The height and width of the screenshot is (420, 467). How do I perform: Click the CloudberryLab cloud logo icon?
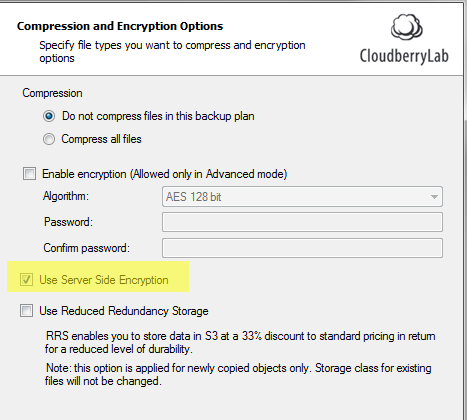pyautogui.click(x=407, y=27)
